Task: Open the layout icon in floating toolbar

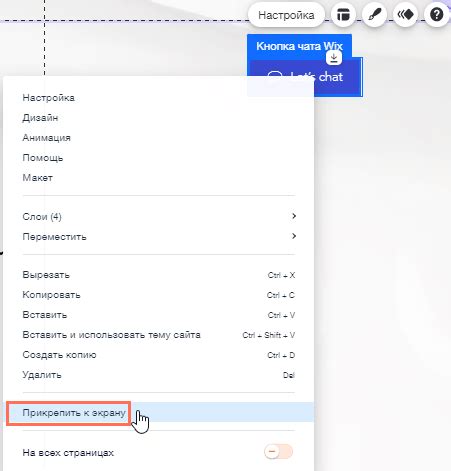Action: 343,15
